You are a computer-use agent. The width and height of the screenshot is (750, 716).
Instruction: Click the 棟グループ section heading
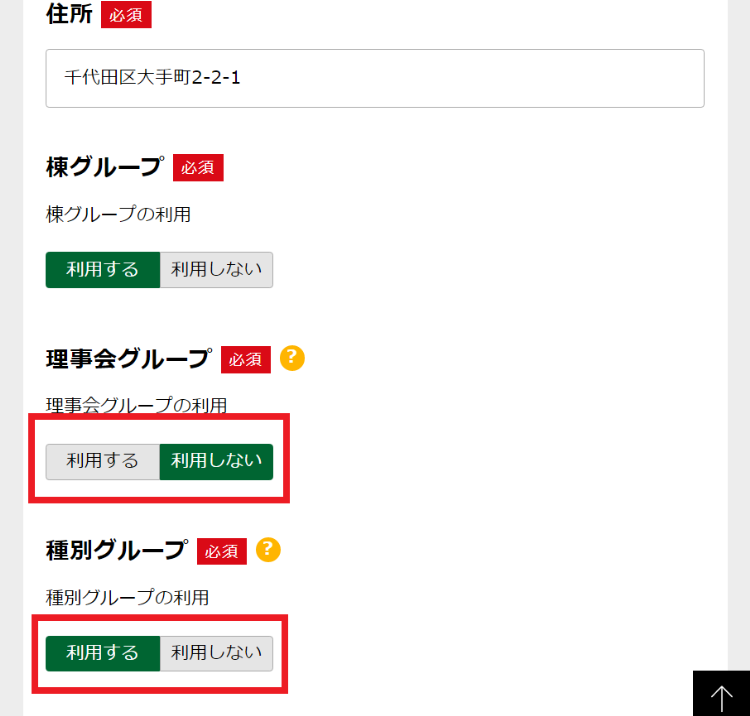(104, 167)
